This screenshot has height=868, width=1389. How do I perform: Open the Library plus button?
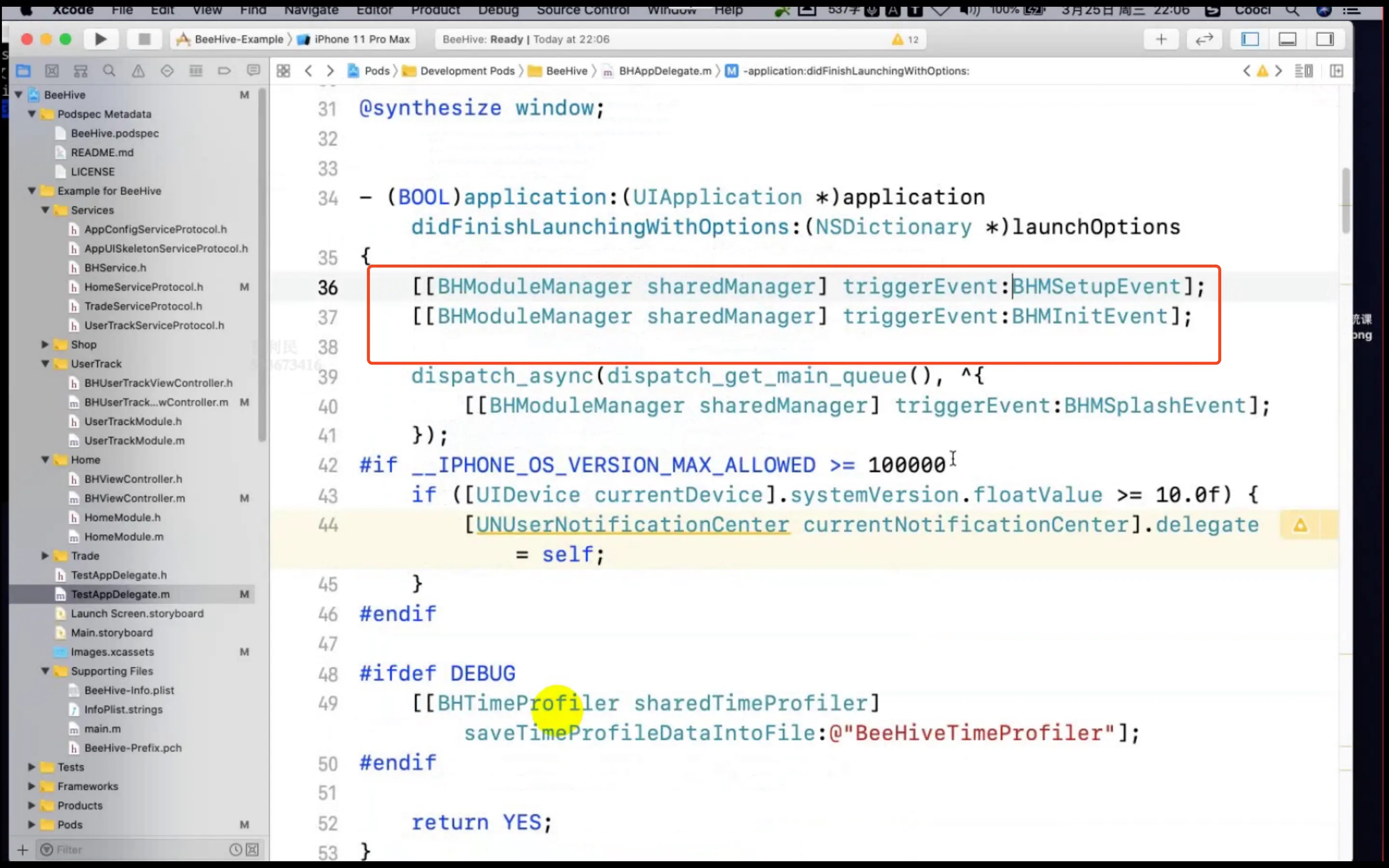point(1160,39)
